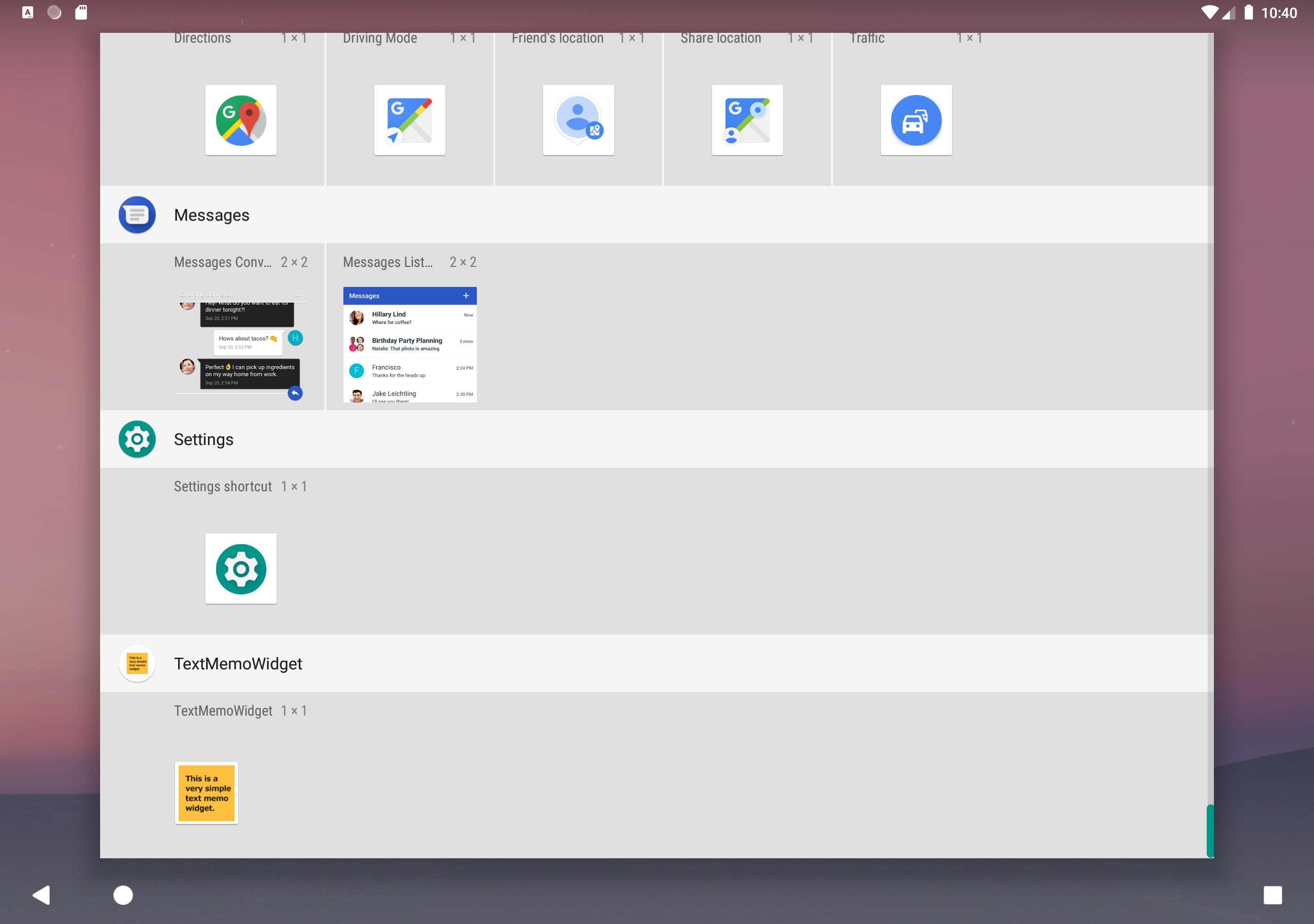
Task: Click the TextMemoWidget 1 × 1 label
Action: [x=241, y=711]
